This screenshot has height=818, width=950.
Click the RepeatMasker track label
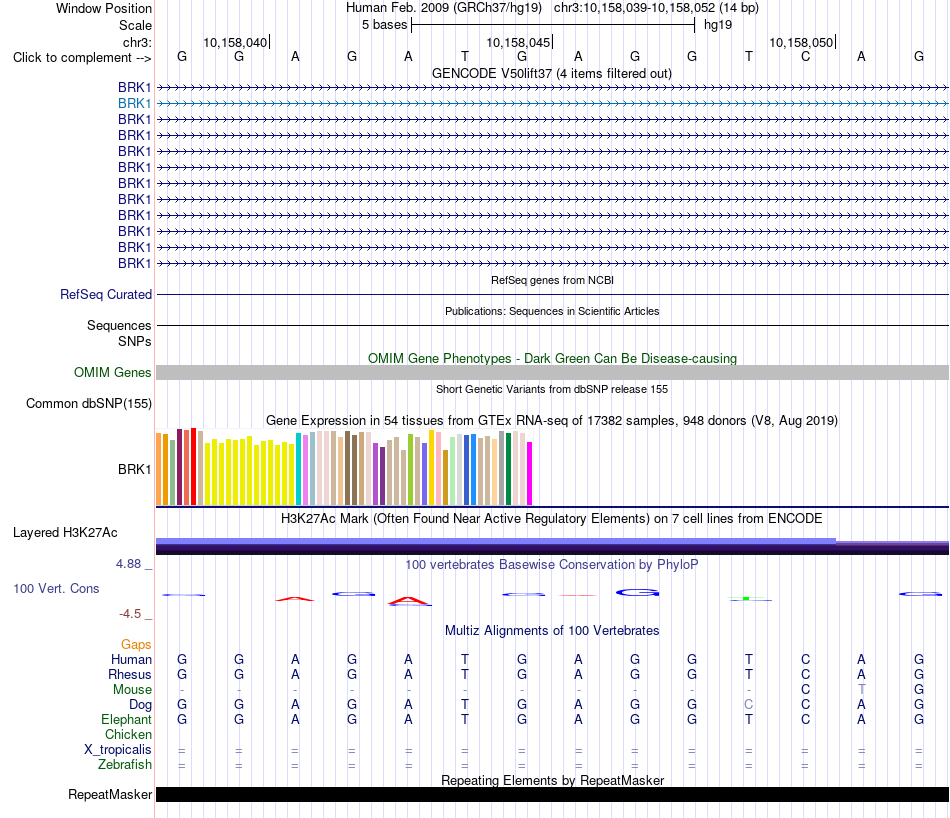coord(110,794)
